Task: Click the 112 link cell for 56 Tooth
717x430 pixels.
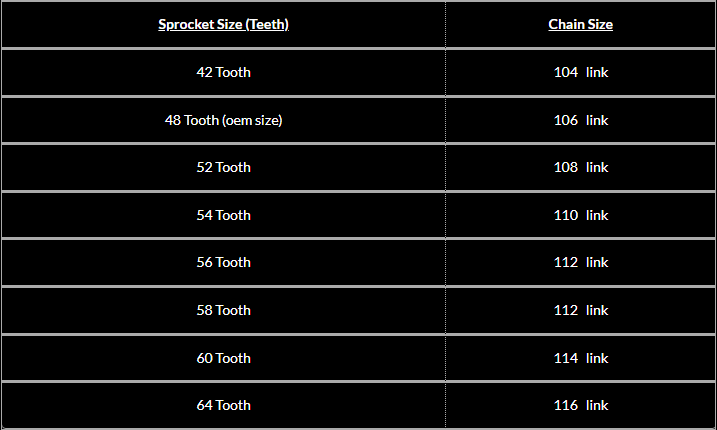Action: pyautogui.click(x=581, y=262)
